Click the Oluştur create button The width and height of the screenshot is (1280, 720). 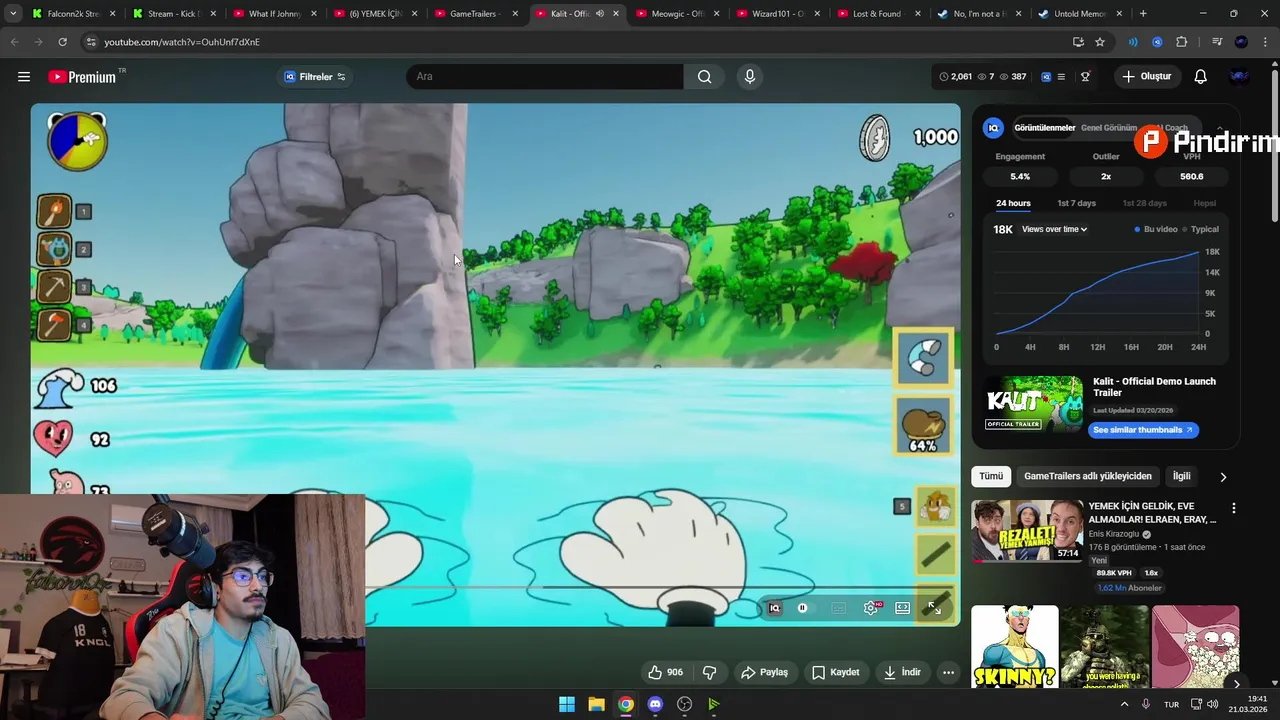(x=1147, y=77)
